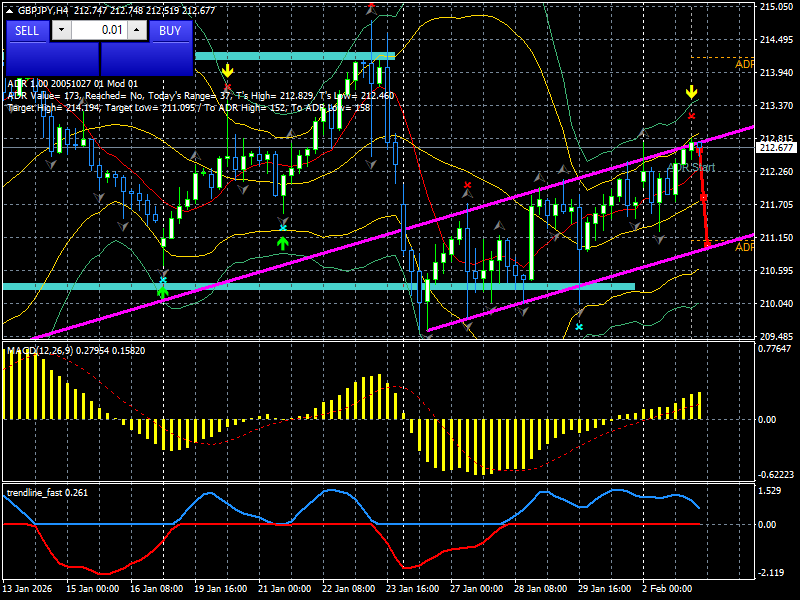Click the 211.705 price scale label
800x600 pixels.
(x=776, y=205)
